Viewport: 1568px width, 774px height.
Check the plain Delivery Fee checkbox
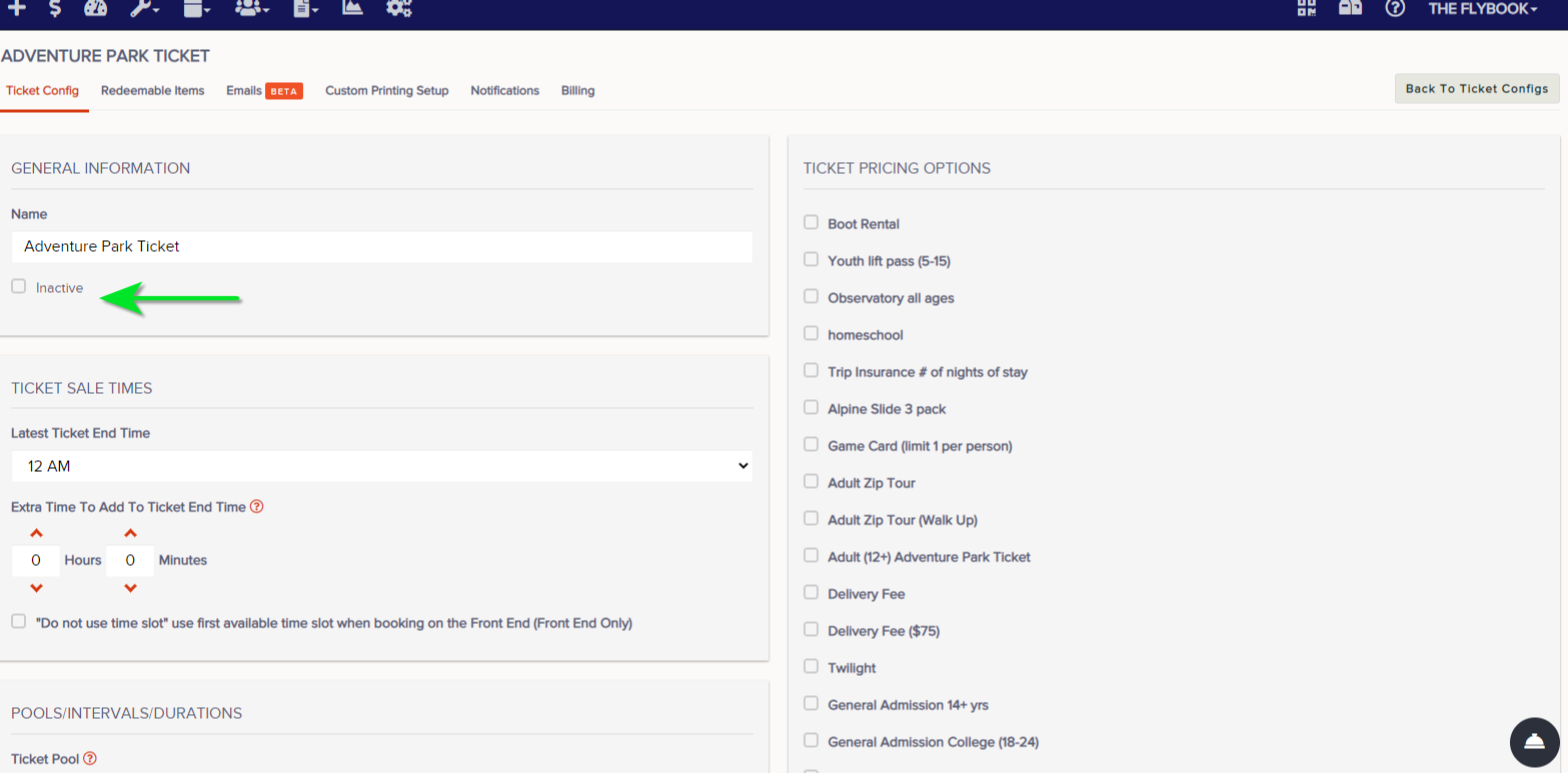(x=811, y=592)
